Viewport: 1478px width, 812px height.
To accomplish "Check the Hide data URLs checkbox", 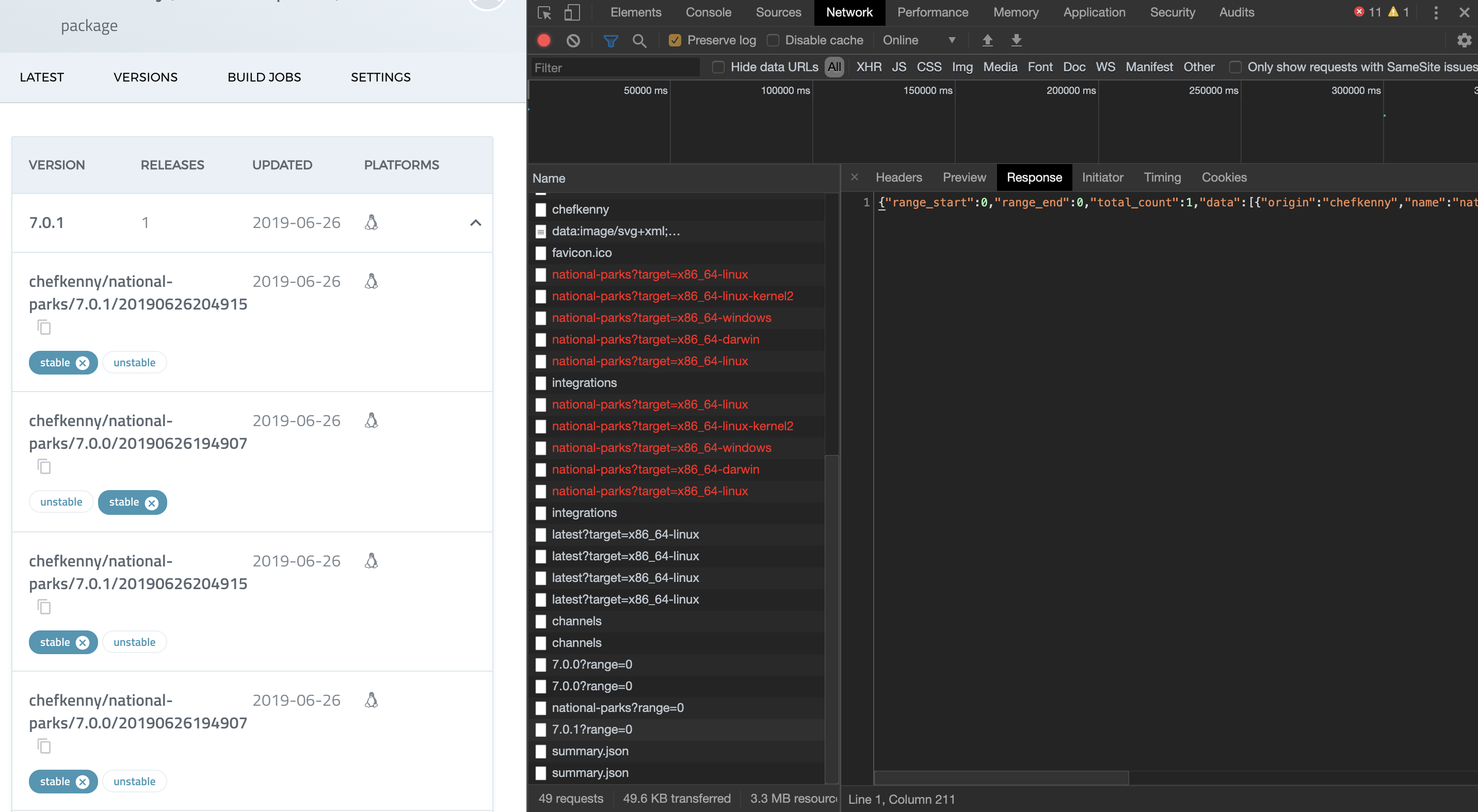I will (x=718, y=67).
